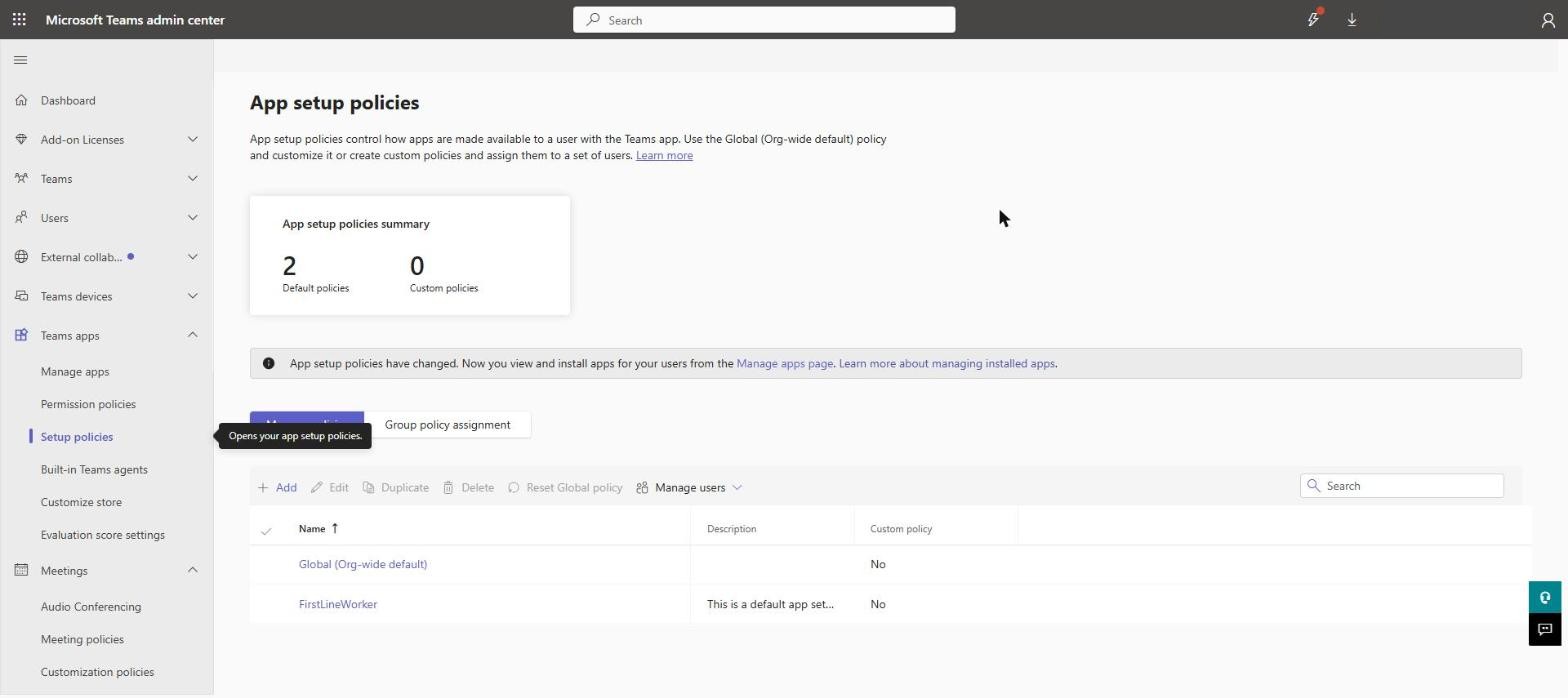Open Built-in Teams agents
1568x698 pixels.
pos(94,470)
